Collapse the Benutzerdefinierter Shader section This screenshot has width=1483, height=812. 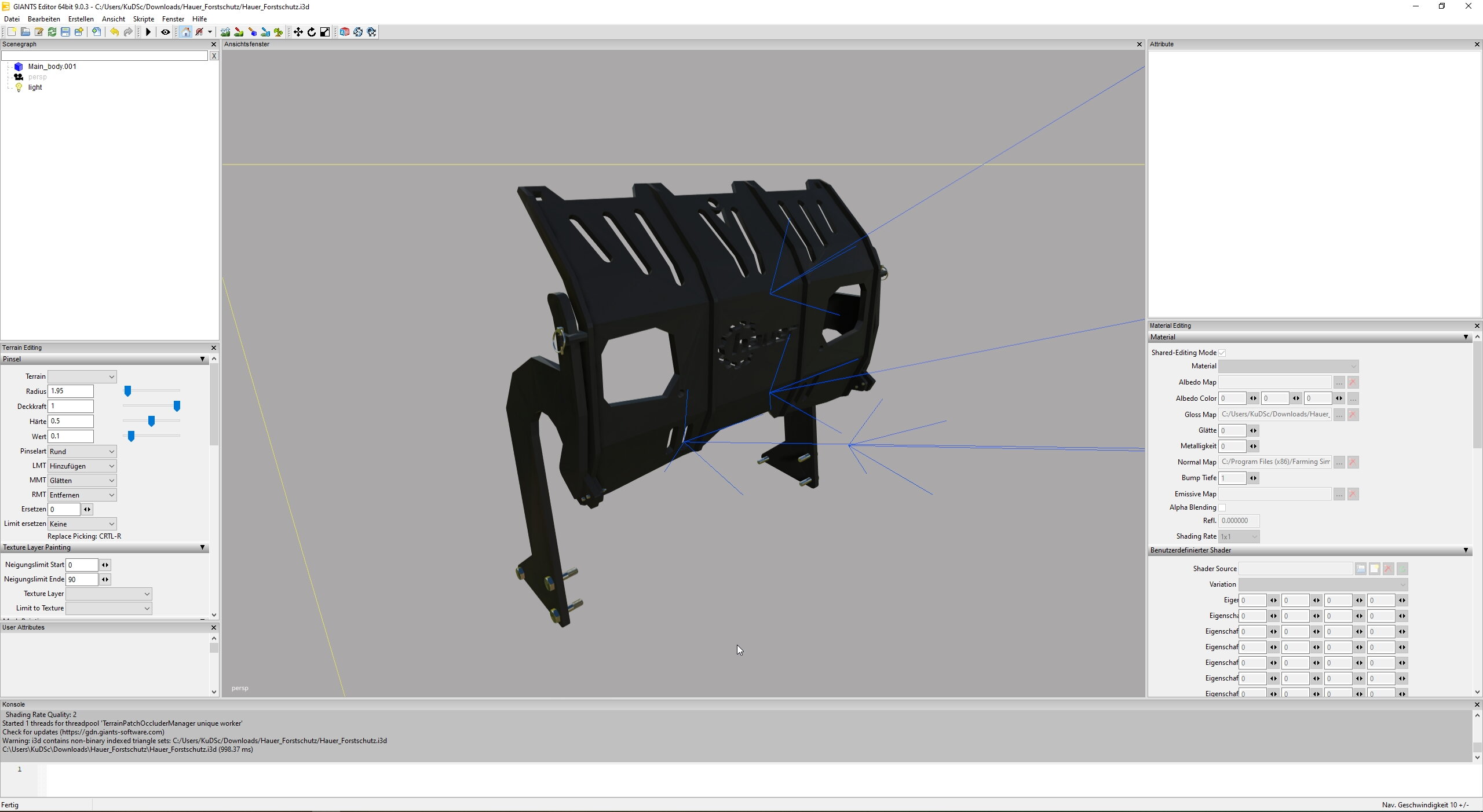[x=1466, y=550]
